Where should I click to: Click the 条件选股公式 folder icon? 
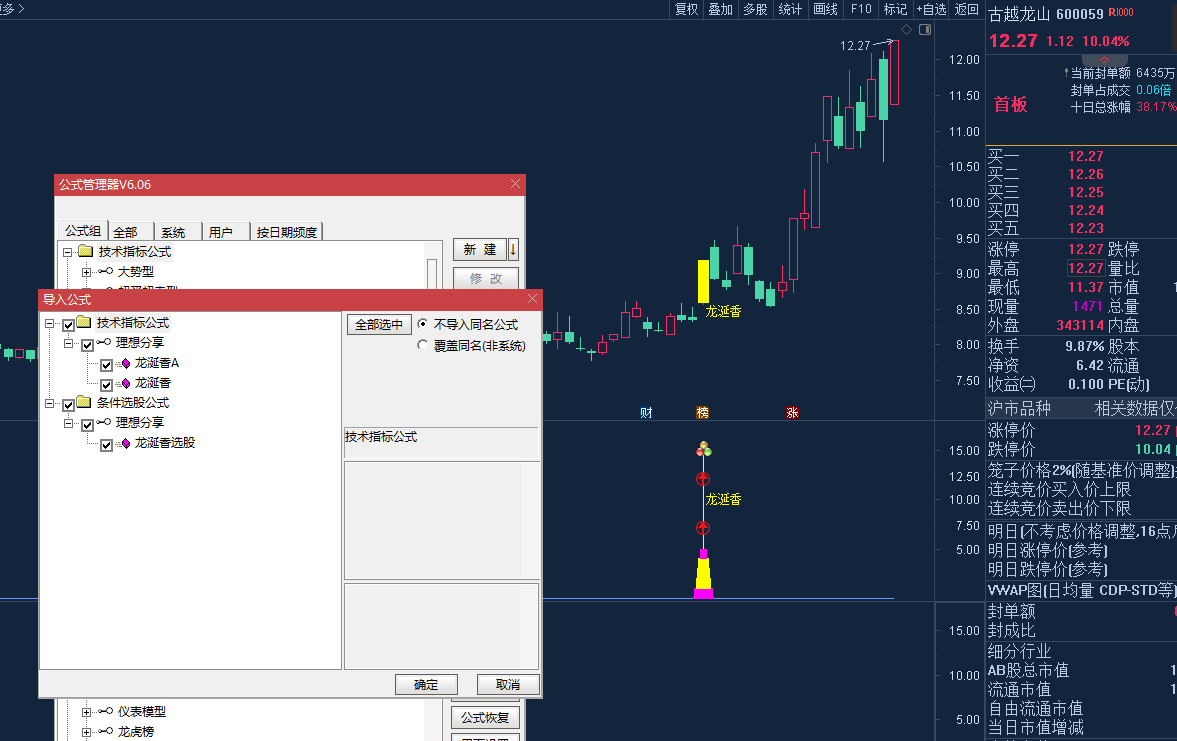point(83,402)
